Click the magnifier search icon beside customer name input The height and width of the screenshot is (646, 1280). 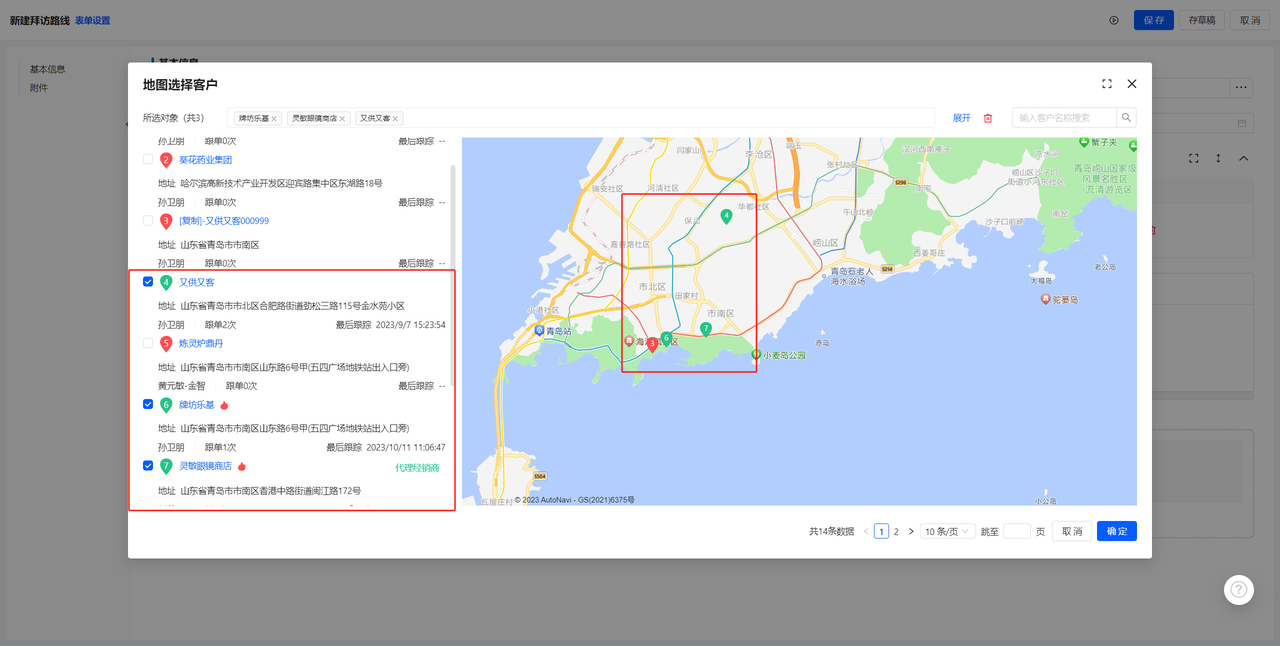[x=1126, y=118]
